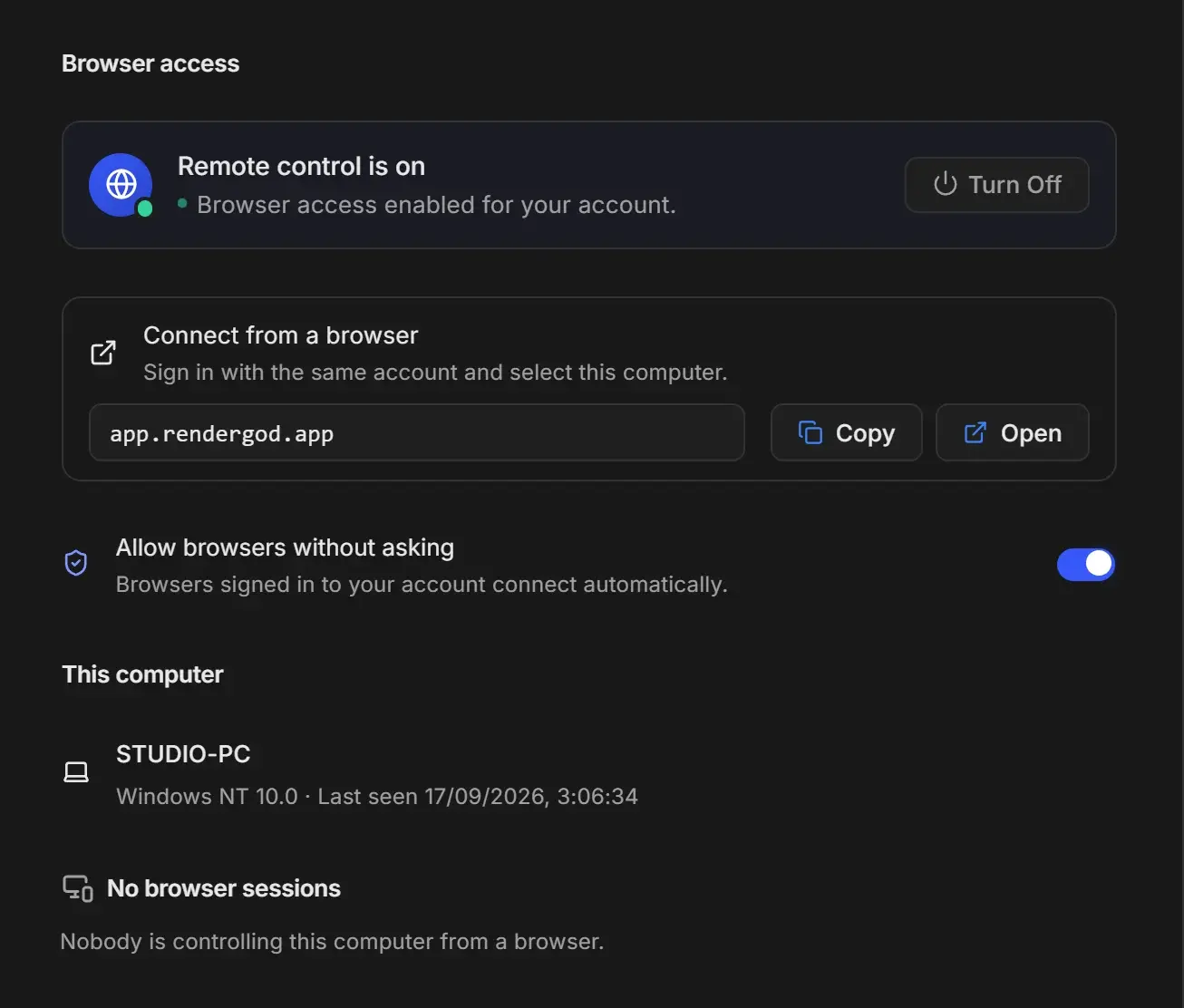Click the Remote control is on heading
This screenshot has height=1008, width=1184.
pyautogui.click(x=301, y=166)
